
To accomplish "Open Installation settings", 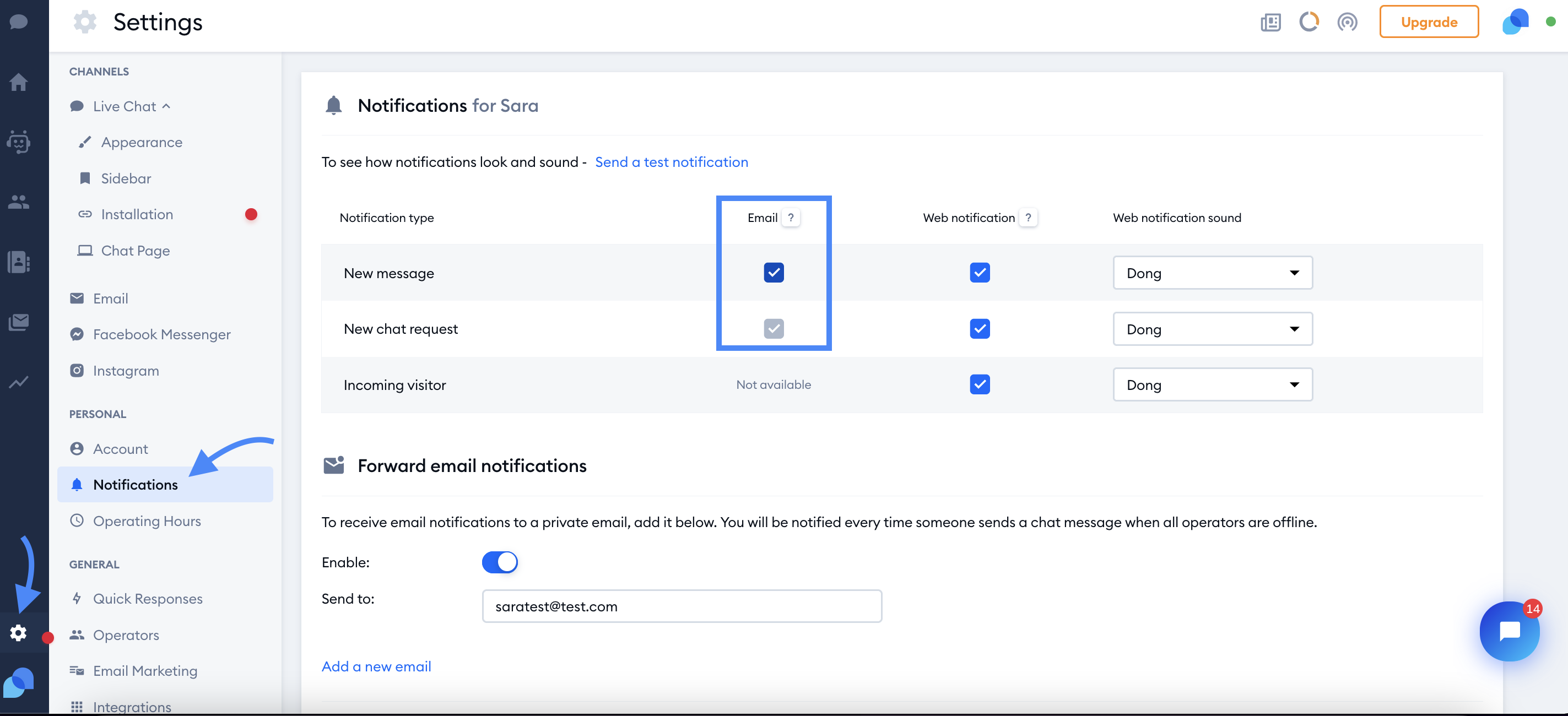I will (x=136, y=215).
